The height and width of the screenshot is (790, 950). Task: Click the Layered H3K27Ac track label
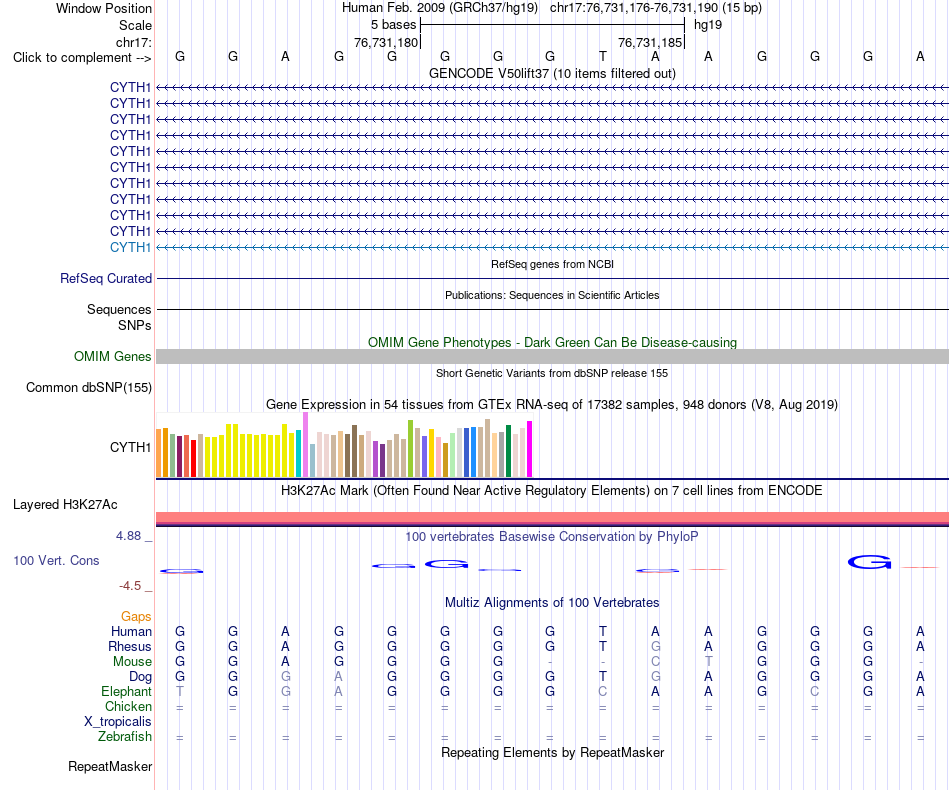tap(65, 505)
